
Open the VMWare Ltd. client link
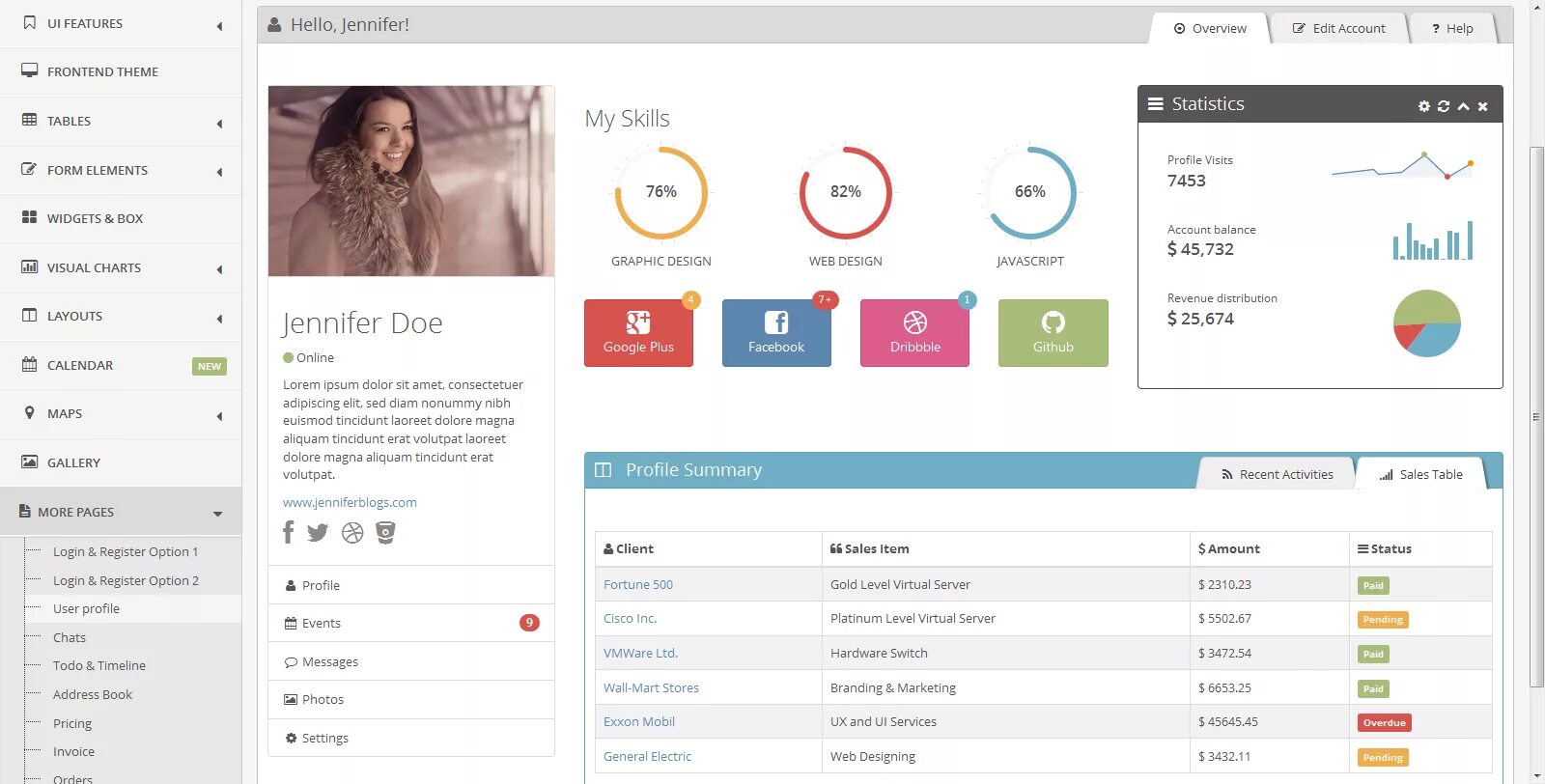click(x=640, y=653)
